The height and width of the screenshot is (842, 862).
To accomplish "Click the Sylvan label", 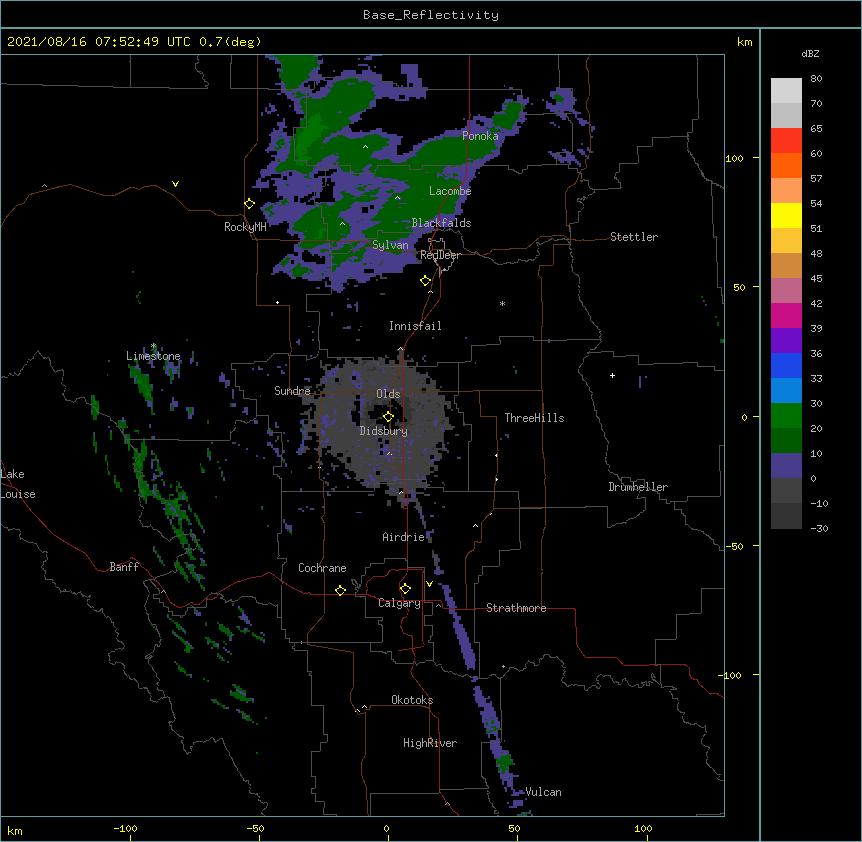I will click(390, 245).
